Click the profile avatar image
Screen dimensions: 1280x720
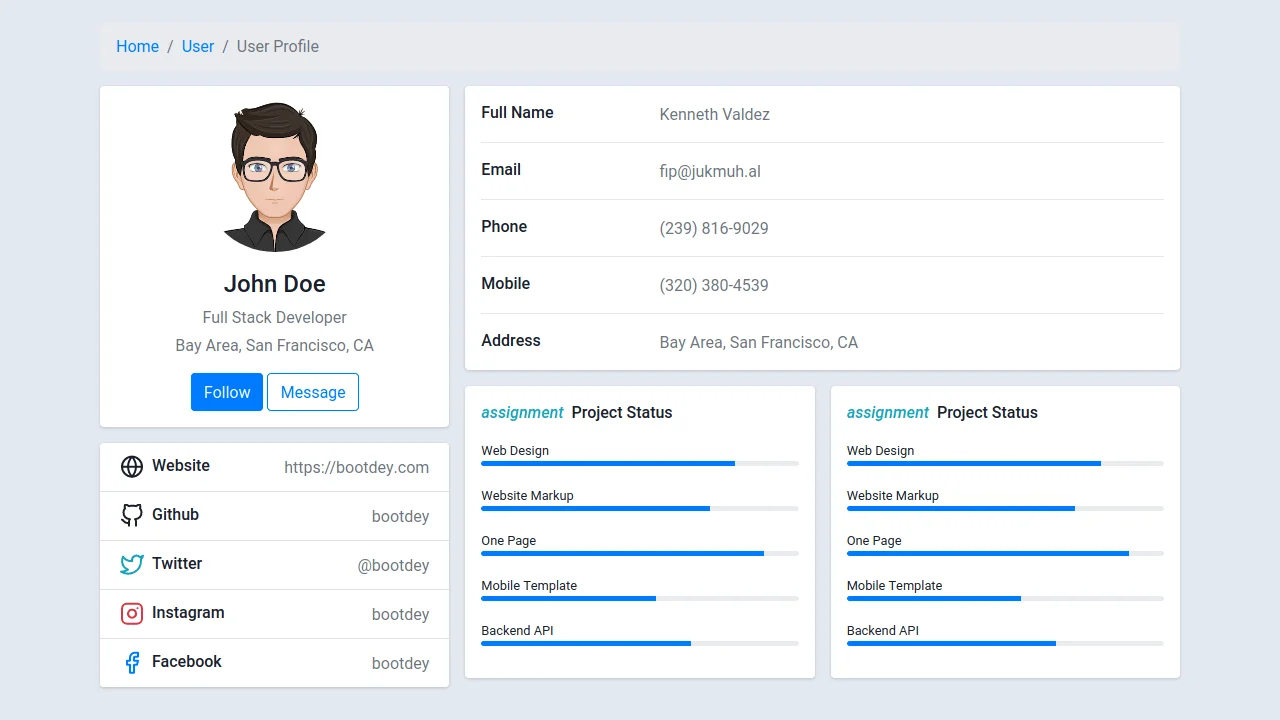tap(274, 177)
